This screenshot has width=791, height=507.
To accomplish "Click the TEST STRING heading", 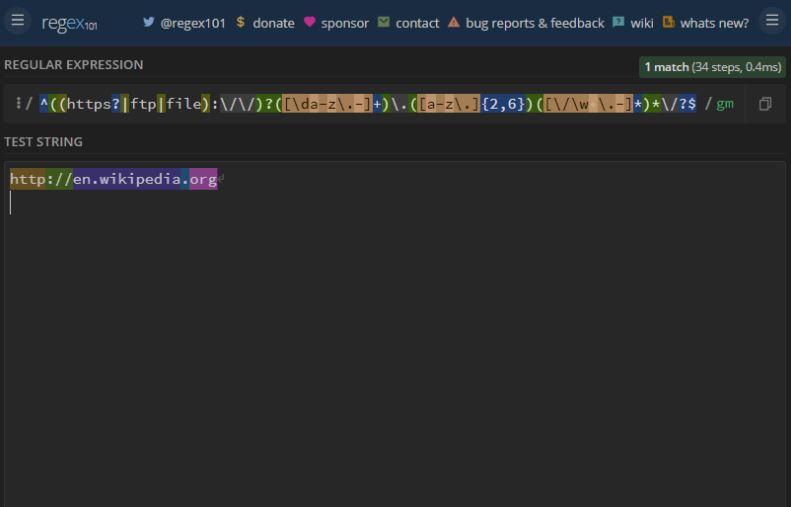I will pos(43,142).
